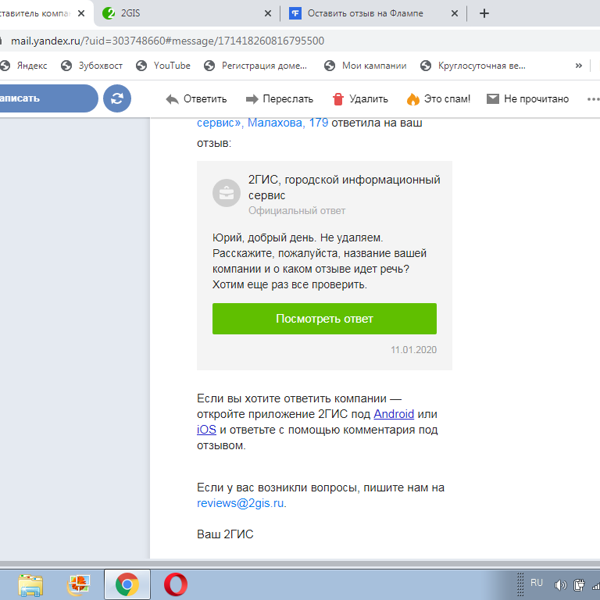Close the first mail tab
Viewport: 600px width, 600px height.
81,13
